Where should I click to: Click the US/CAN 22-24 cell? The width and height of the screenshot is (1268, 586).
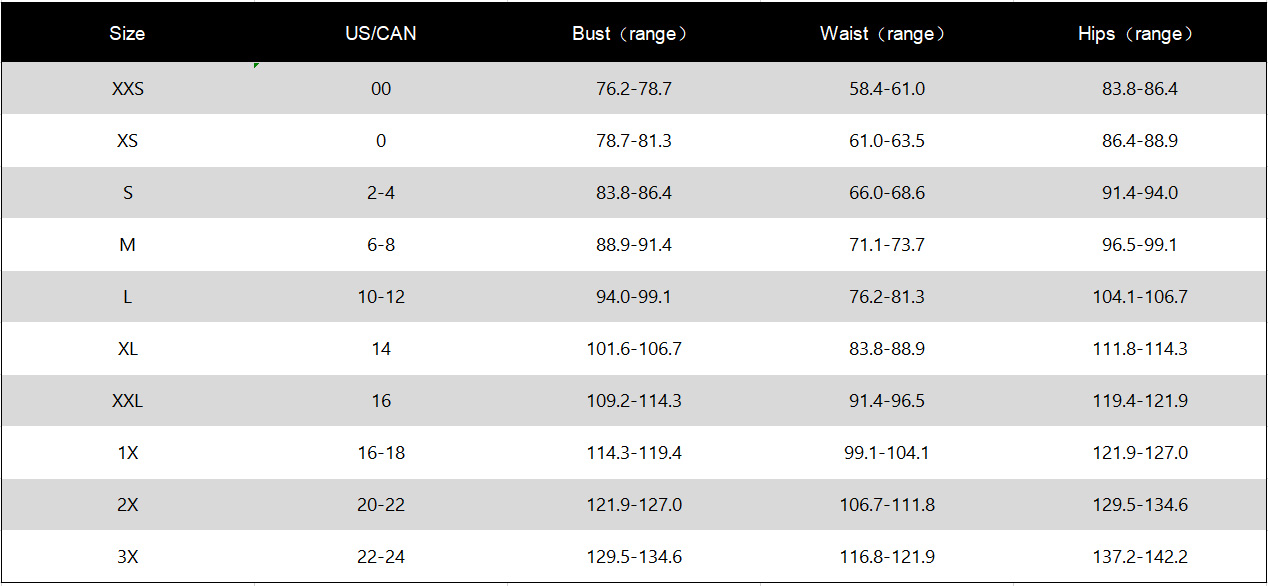pyautogui.click(x=381, y=557)
